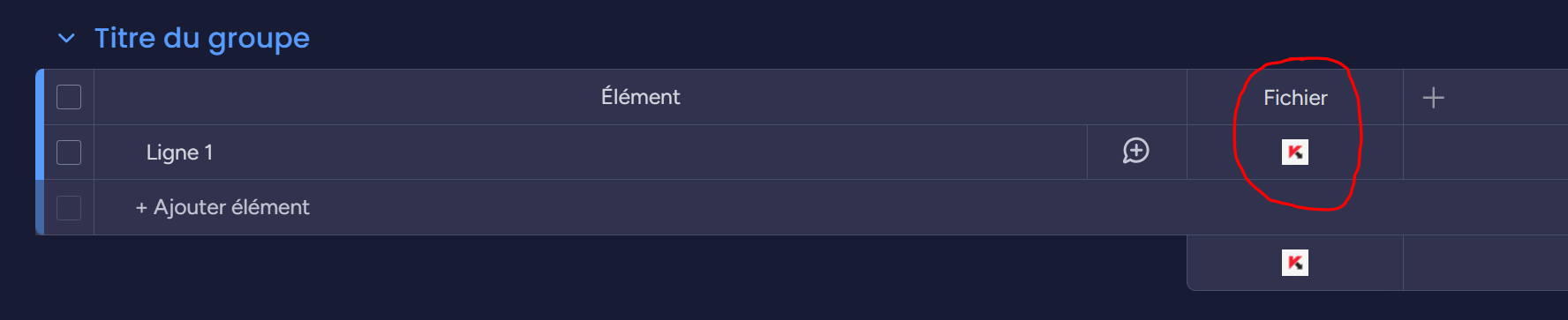Click the empty cell right of Fichier in Ligne 1
The width and height of the screenshot is (1568, 320).
(x=1486, y=153)
